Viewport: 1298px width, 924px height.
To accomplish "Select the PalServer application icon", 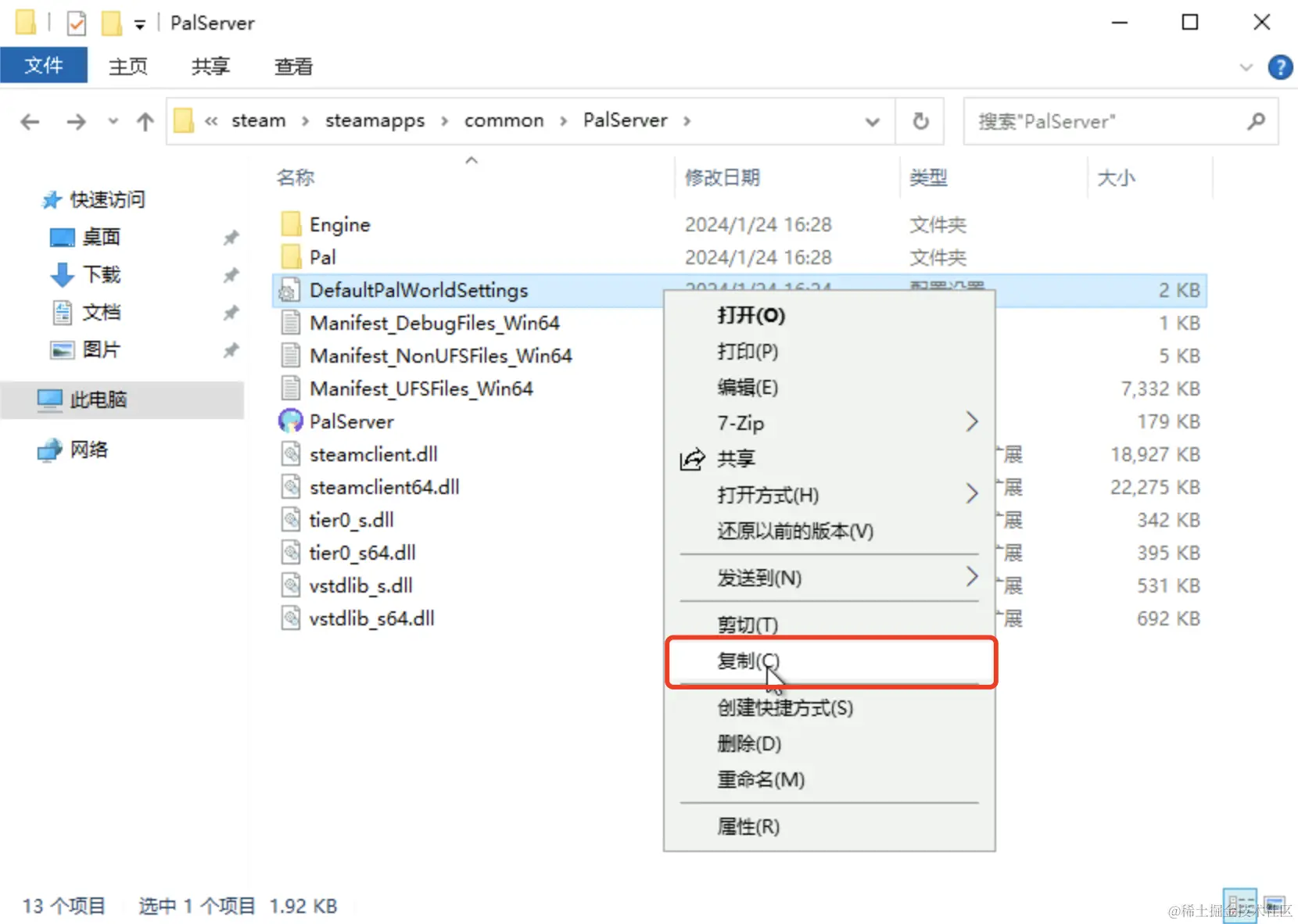I will click(x=290, y=421).
